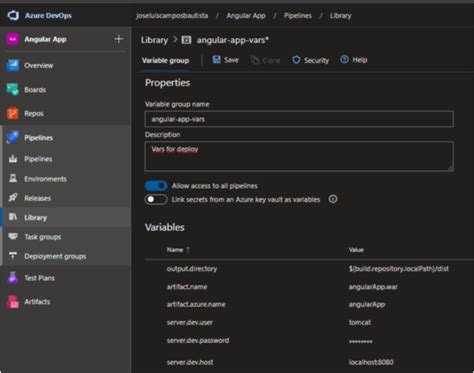The height and width of the screenshot is (373, 474).
Task: Click Pipelines in the top breadcrumb
Action: tap(298, 16)
